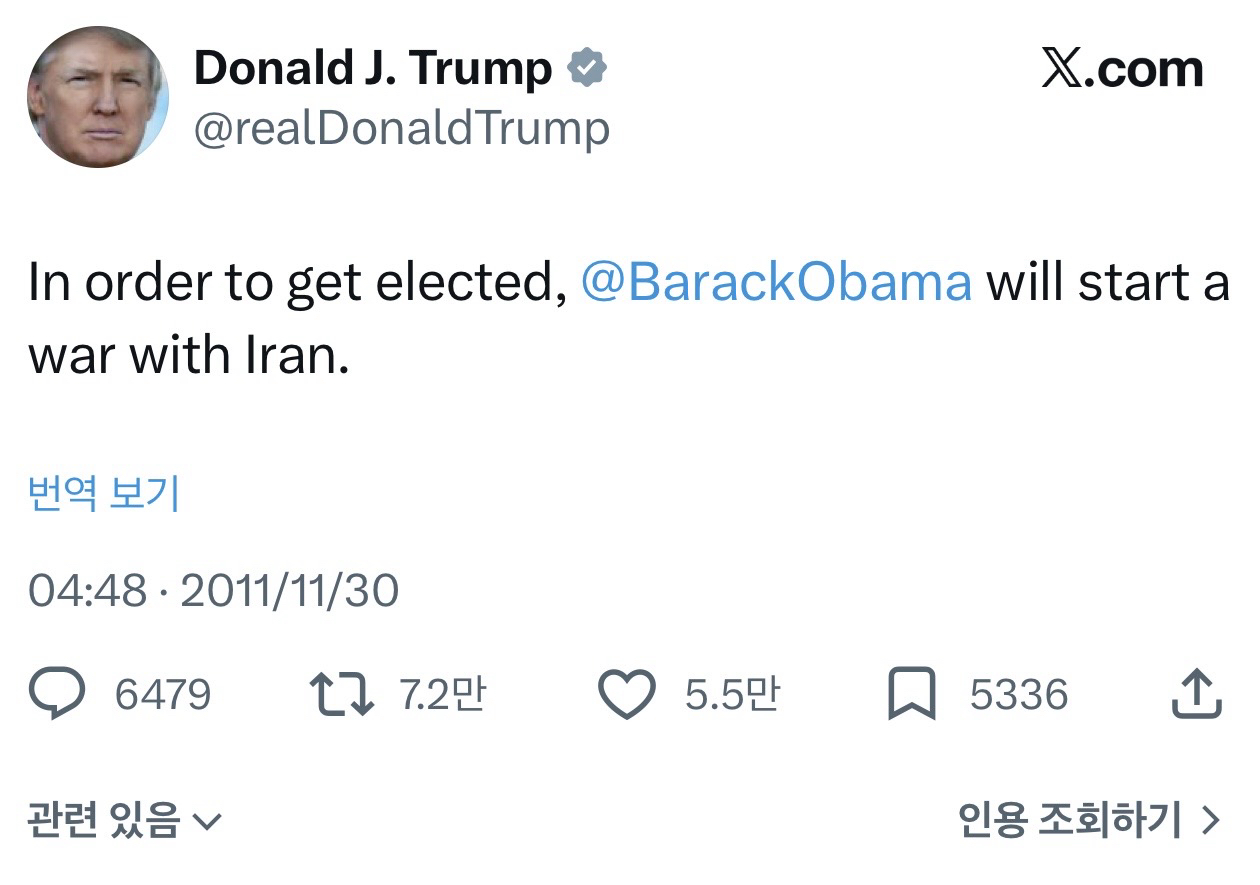The height and width of the screenshot is (885, 1260).
Task: Like the tweet with the heart icon
Action: (626, 695)
